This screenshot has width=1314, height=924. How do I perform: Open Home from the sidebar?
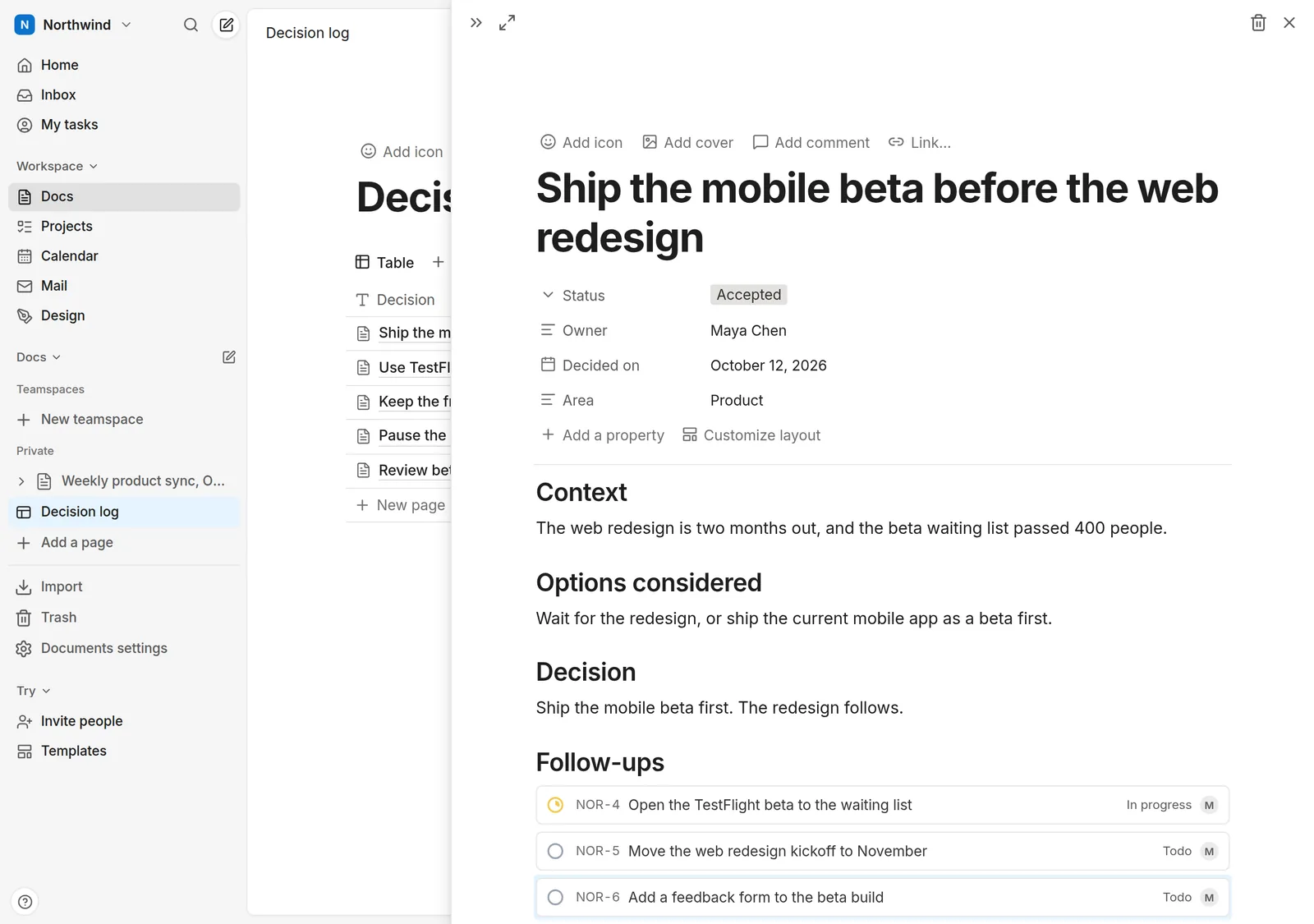click(124, 65)
